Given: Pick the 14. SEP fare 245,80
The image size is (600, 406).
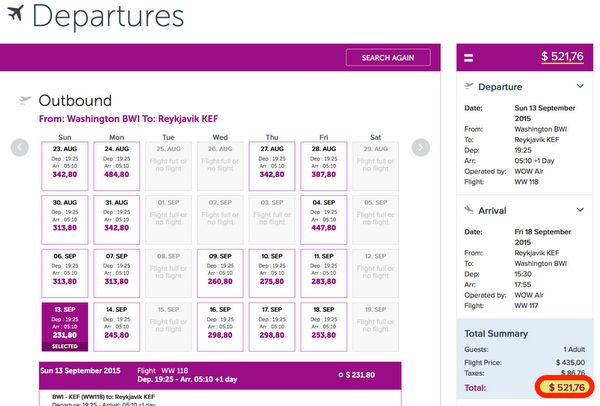Looking at the screenshot, I should 117,327.
